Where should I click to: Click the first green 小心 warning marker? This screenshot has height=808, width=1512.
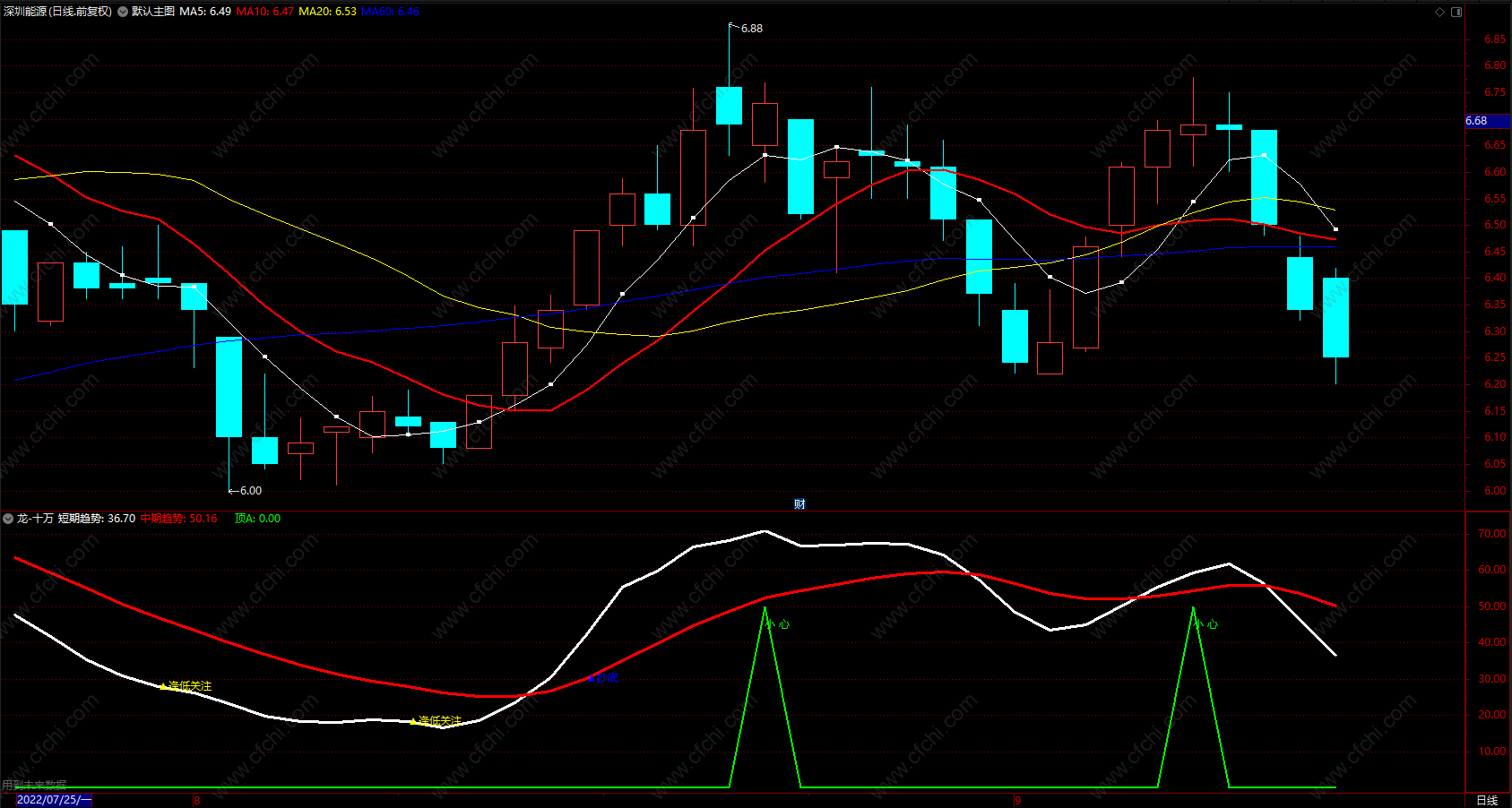tap(777, 624)
